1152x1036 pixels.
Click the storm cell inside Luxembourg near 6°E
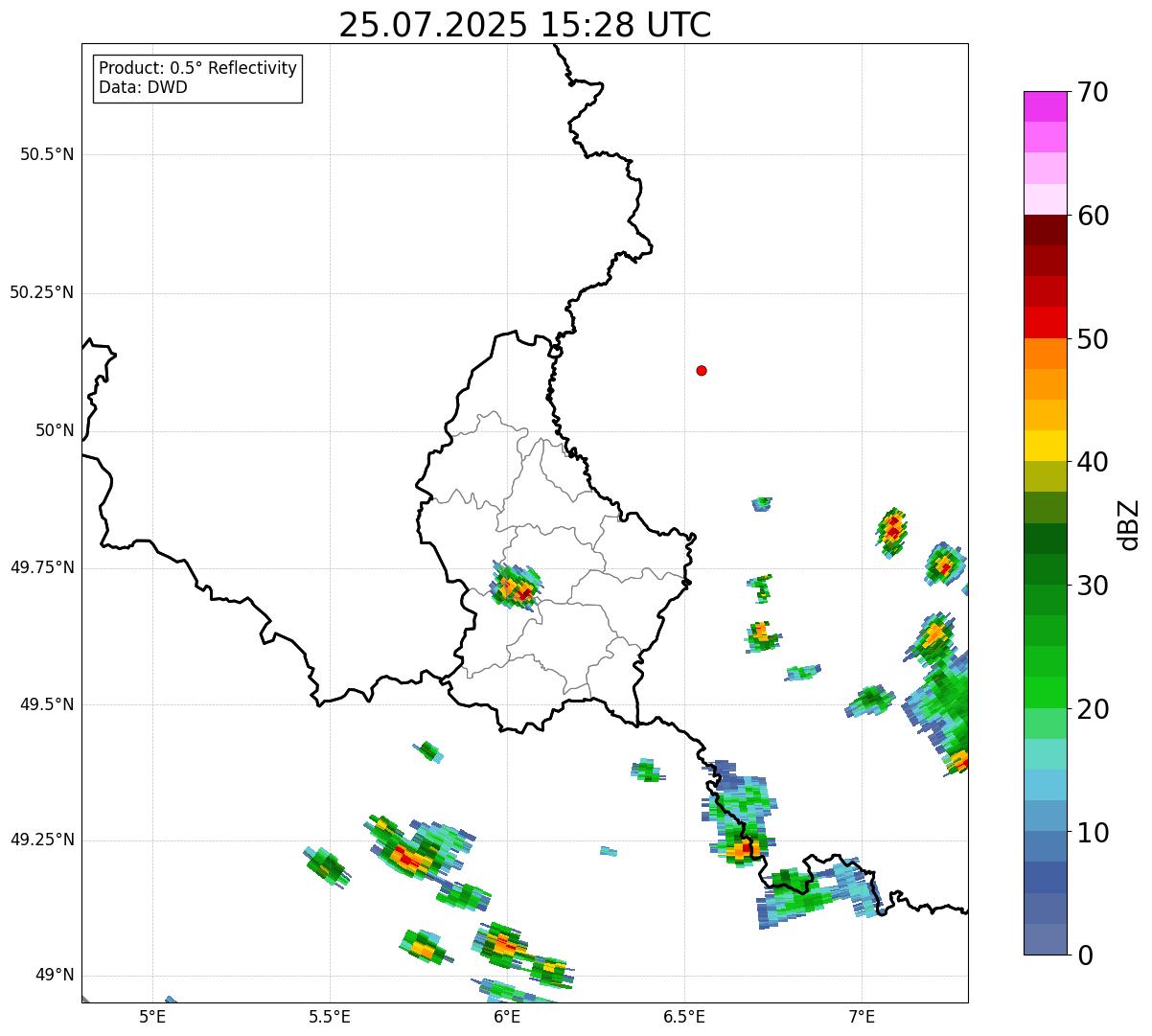tap(517, 587)
